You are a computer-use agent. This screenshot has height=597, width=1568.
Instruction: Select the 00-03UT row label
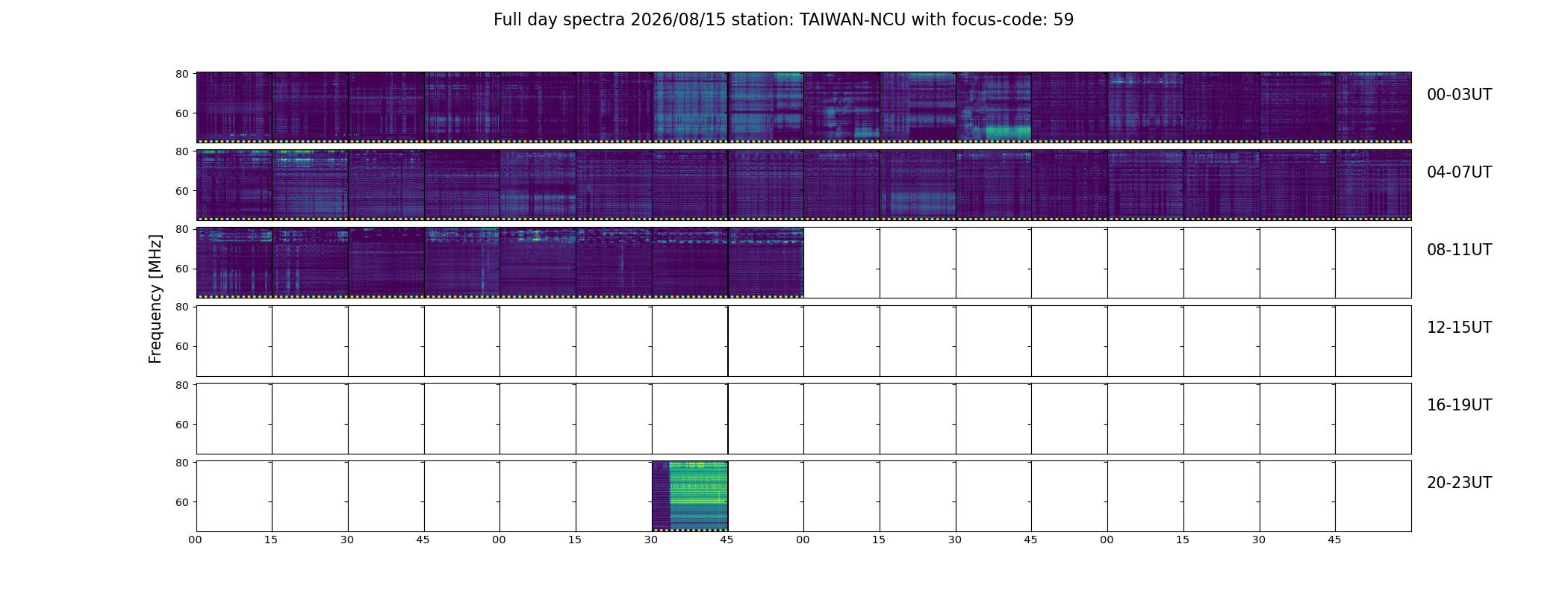(1459, 95)
